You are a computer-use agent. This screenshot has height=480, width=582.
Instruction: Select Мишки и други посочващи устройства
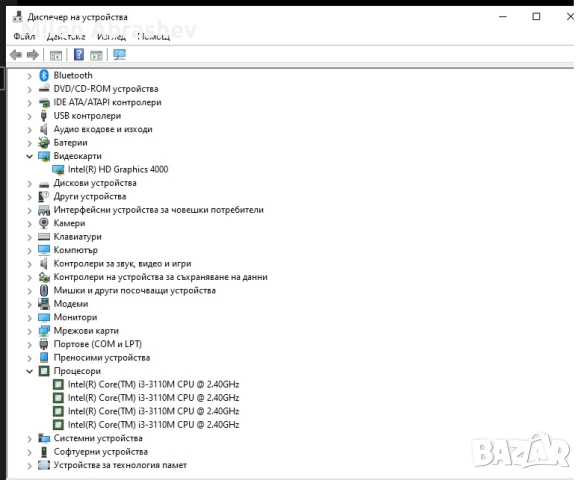(134, 290)
